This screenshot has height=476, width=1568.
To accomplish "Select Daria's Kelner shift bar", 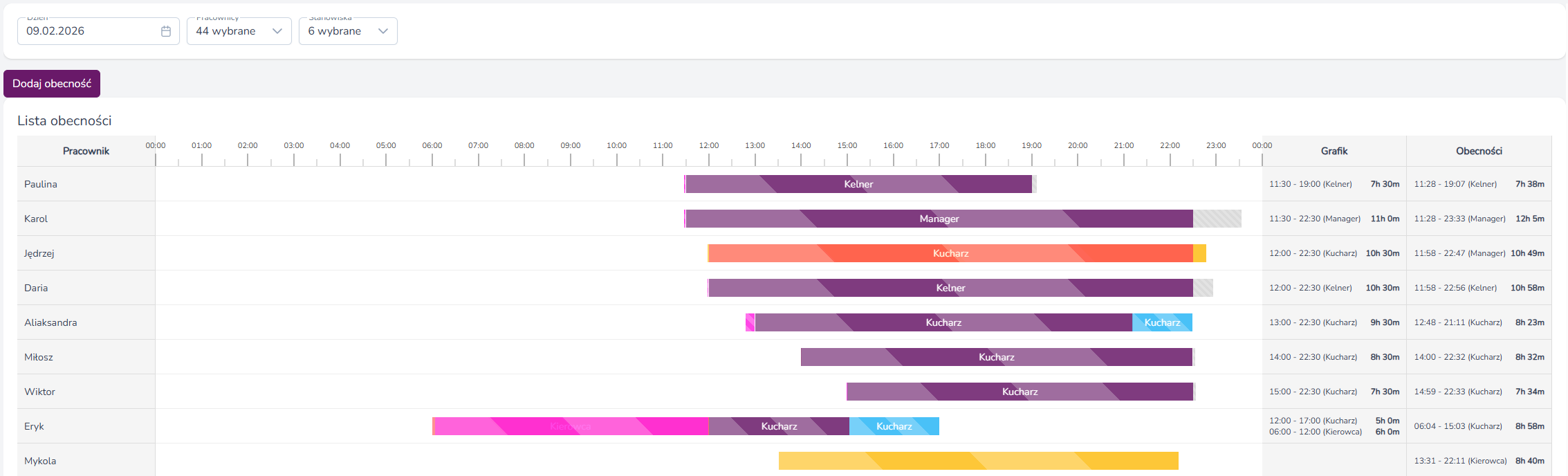I will pos(951,288).
